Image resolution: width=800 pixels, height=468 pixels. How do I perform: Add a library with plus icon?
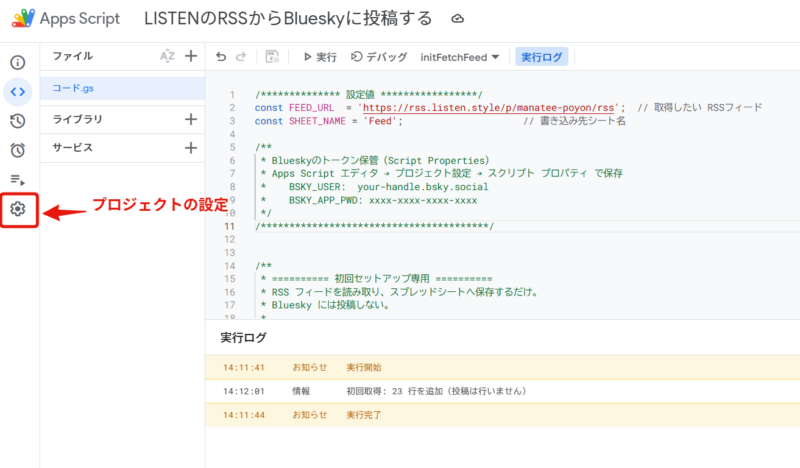coord(191,119)
